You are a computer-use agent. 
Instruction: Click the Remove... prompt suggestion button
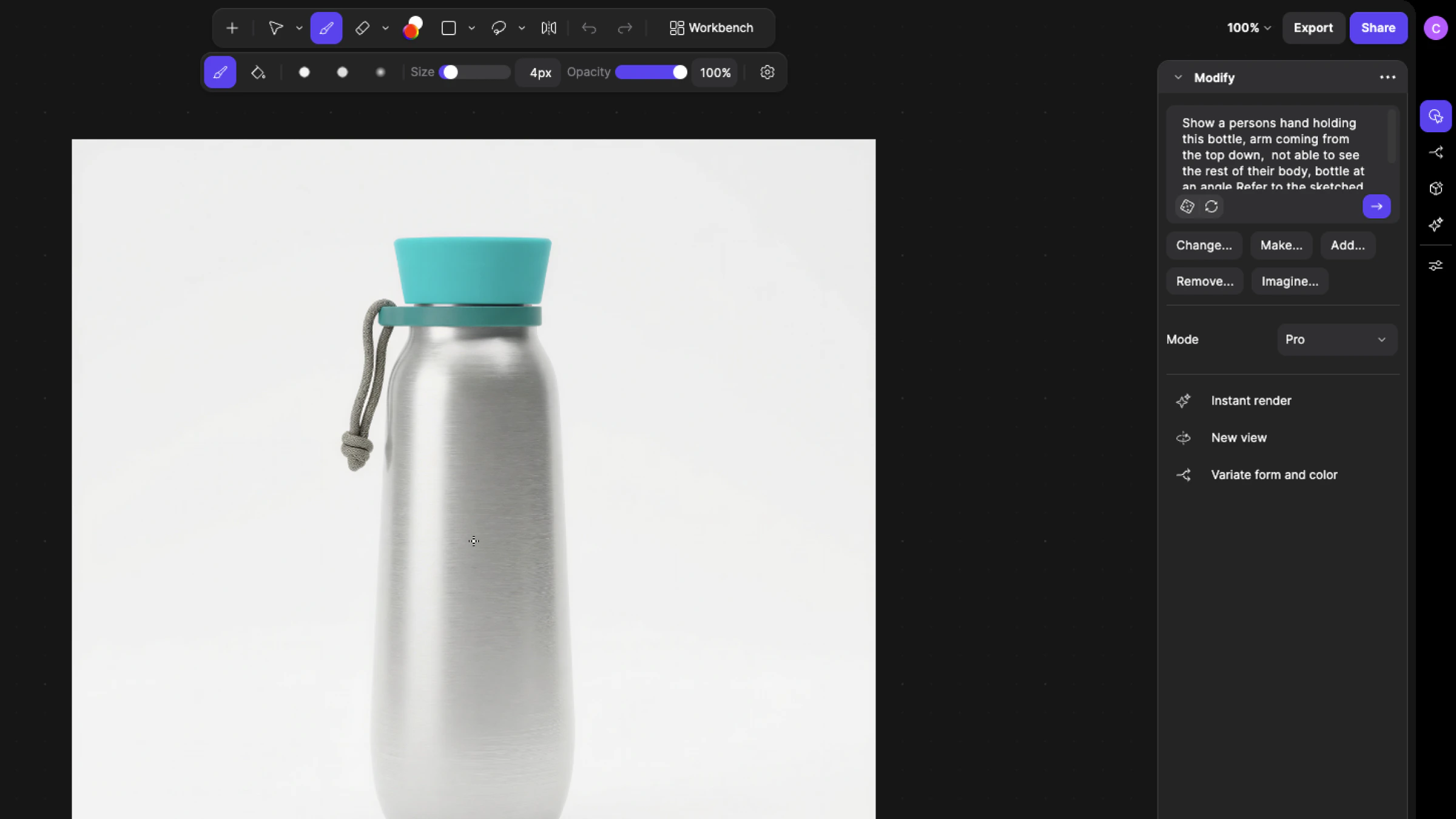(1204, 281)
